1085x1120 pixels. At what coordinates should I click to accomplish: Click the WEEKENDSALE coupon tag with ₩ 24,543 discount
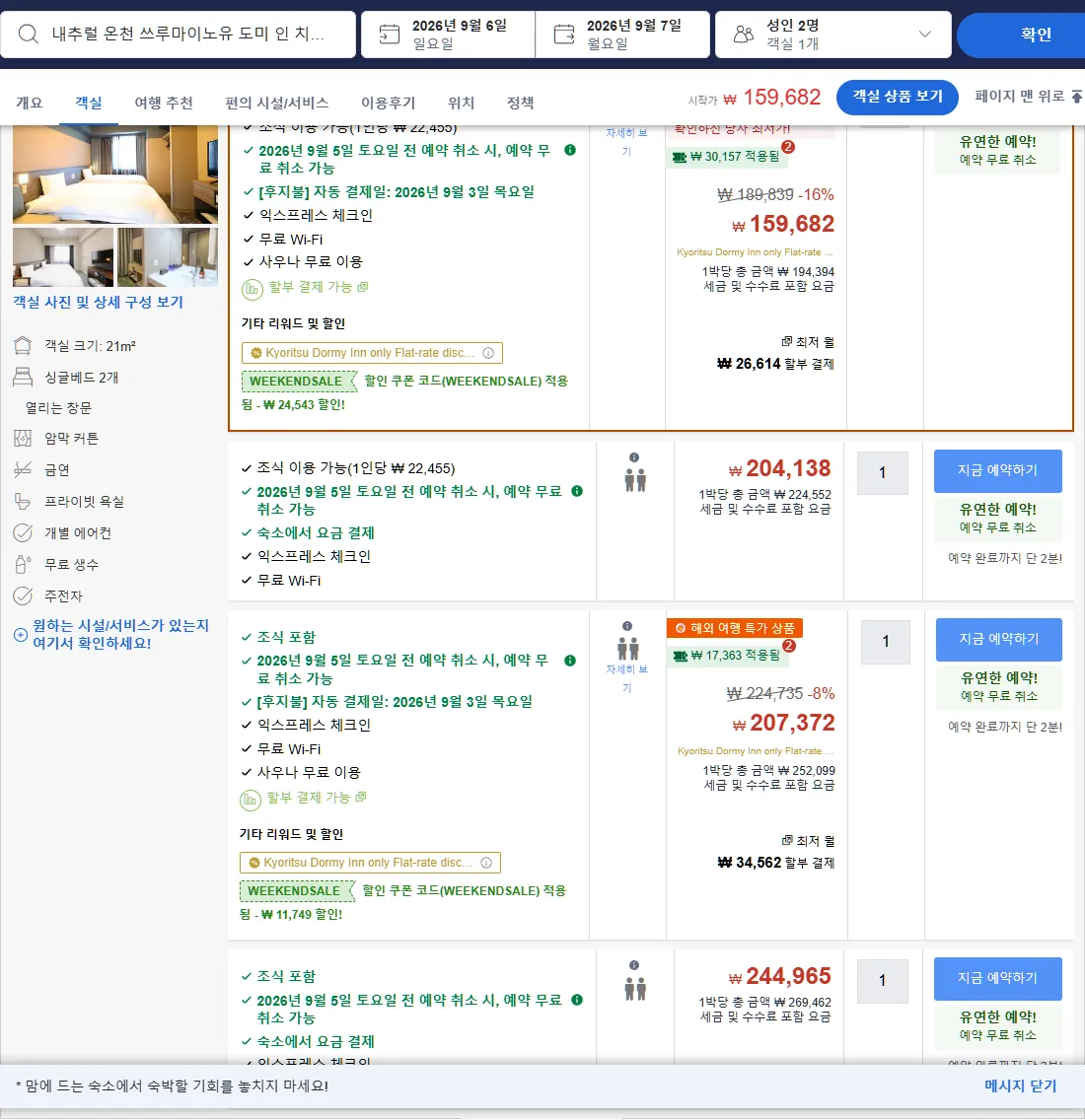(299, 382)
